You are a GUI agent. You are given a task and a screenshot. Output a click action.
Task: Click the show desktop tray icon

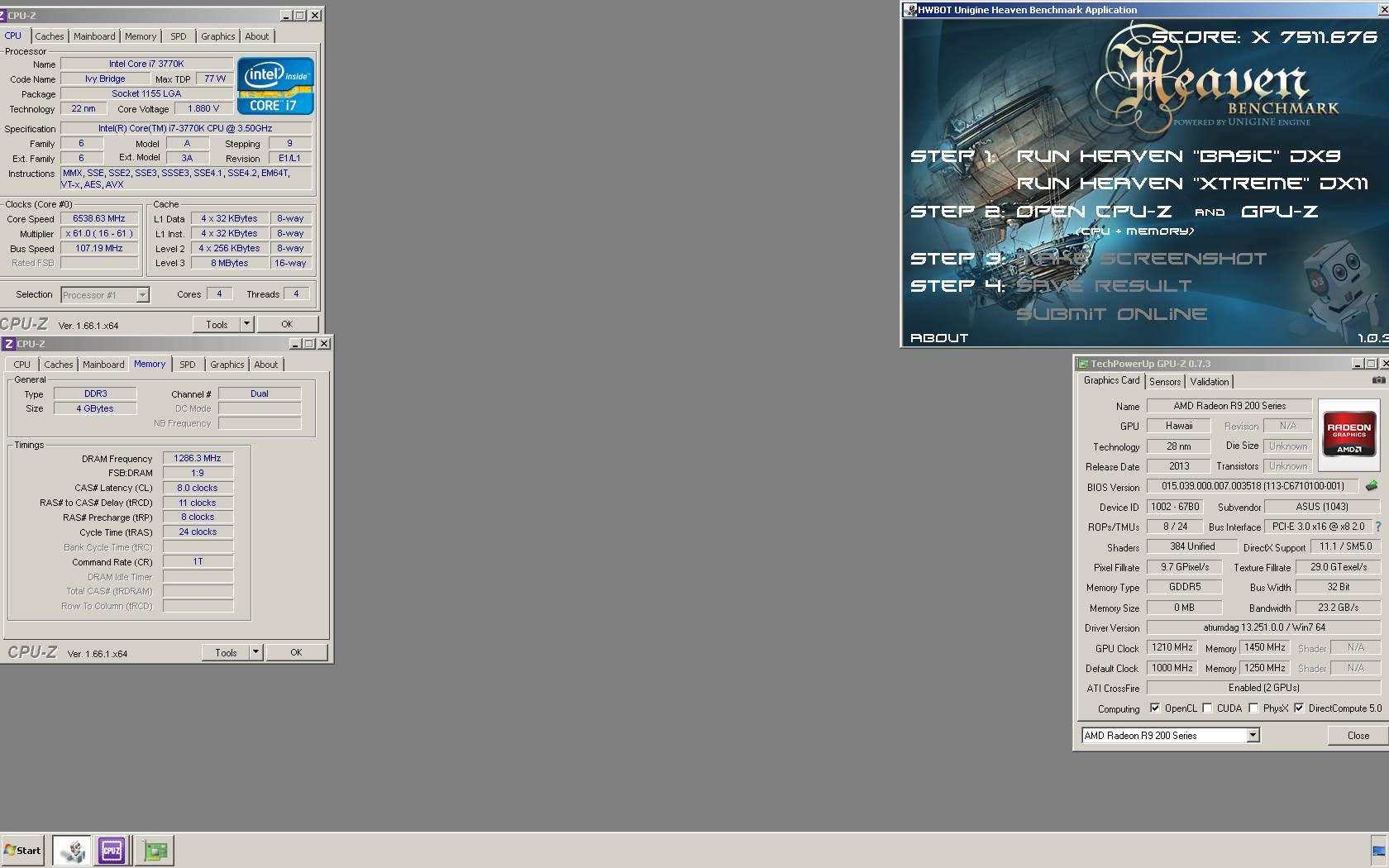(x=1378, y=850)
